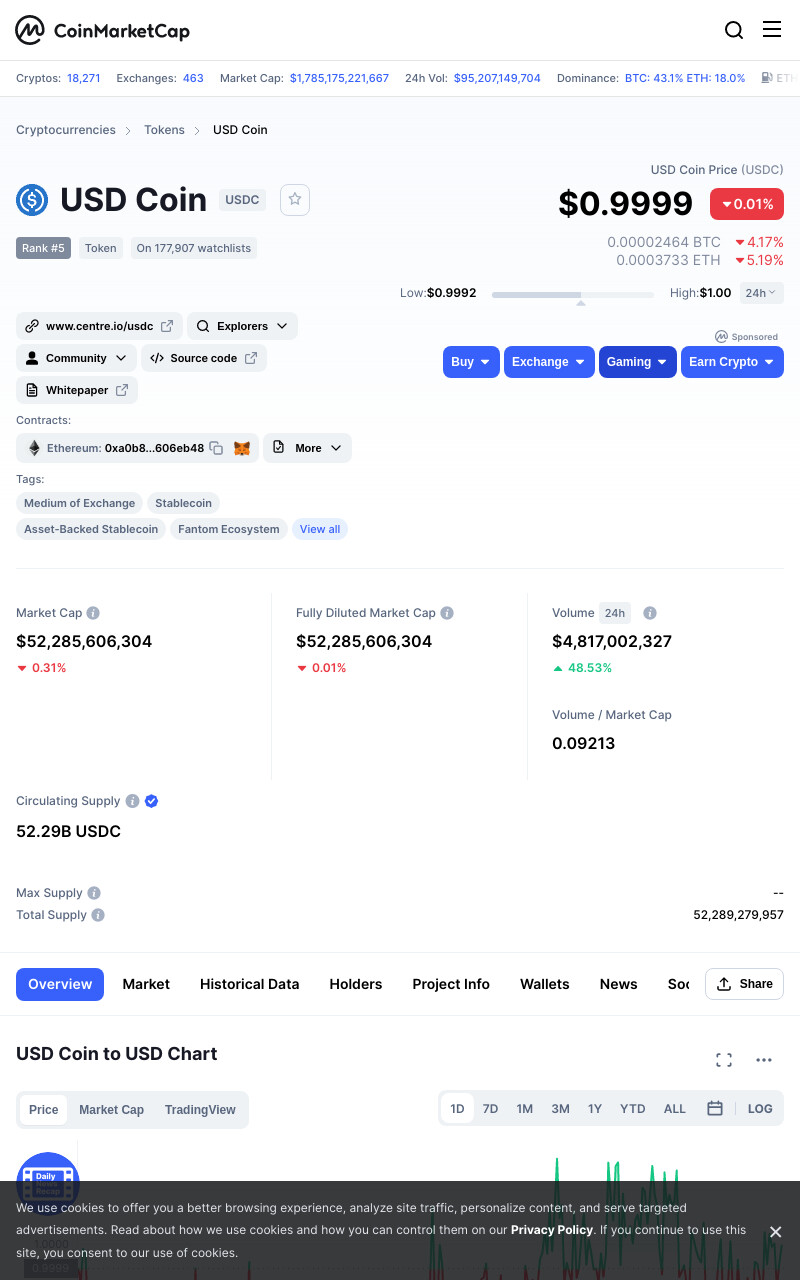
Task: Switch to the Wallets tab
Action: tap(545, 984)
